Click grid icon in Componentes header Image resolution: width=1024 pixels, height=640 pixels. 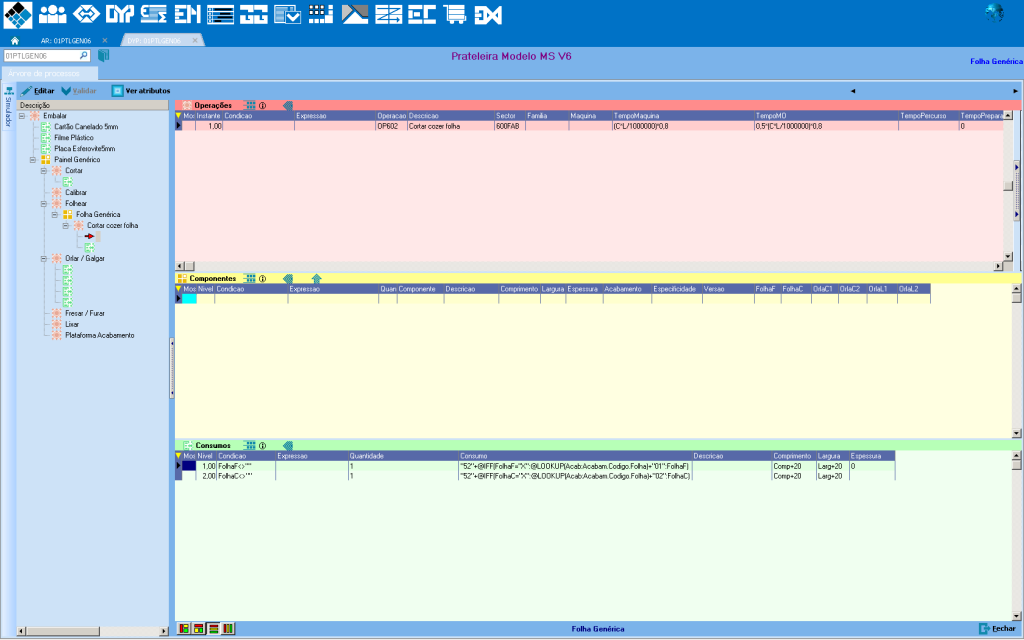[x=251, y=278]
